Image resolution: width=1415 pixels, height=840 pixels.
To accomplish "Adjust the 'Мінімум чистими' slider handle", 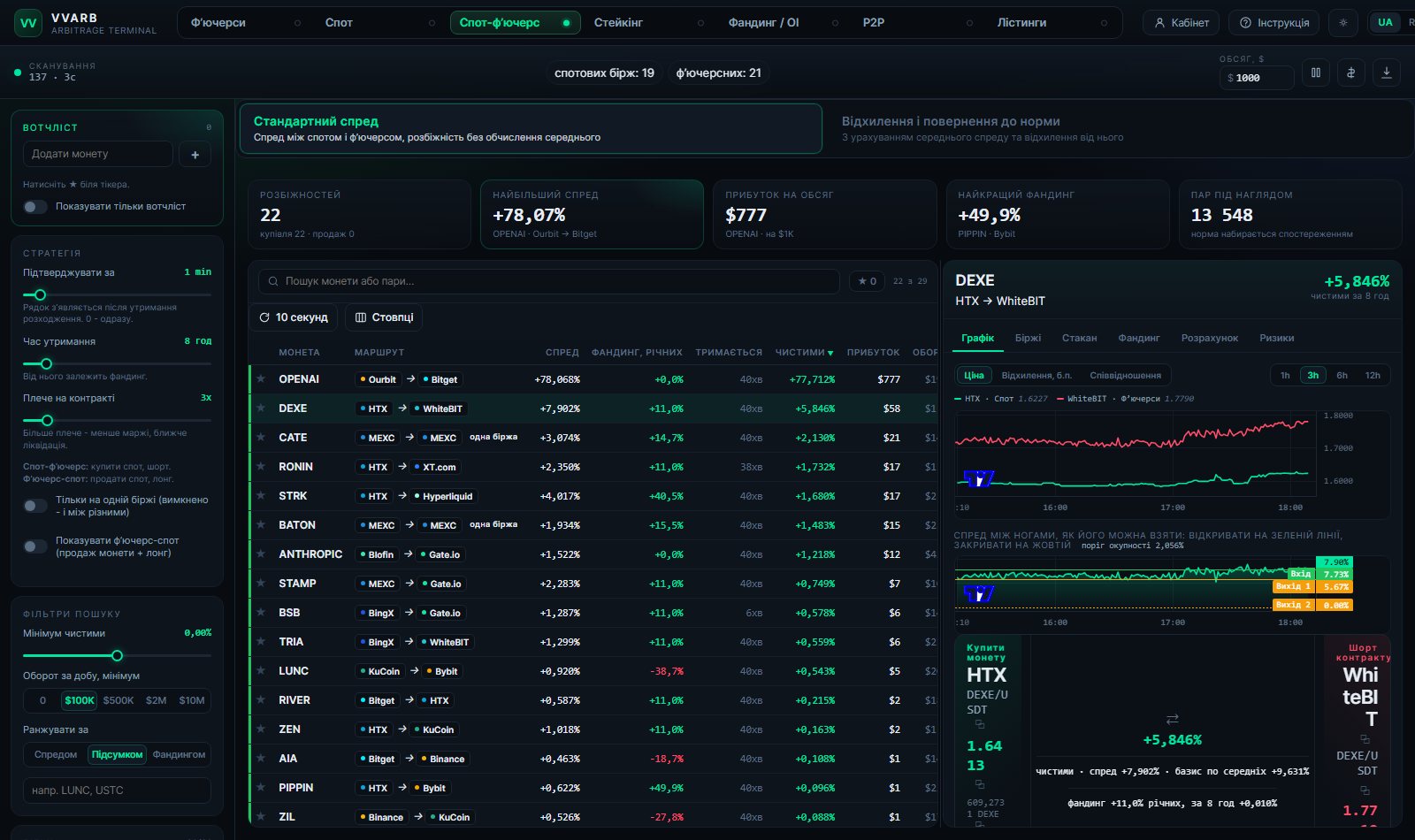I will point(117,655).
